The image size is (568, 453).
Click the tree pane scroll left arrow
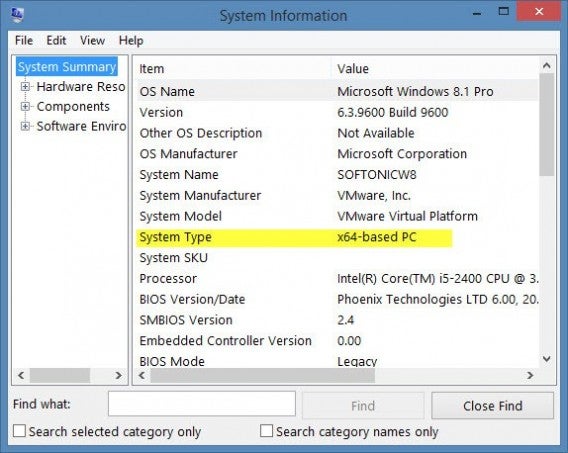point(21,375)
